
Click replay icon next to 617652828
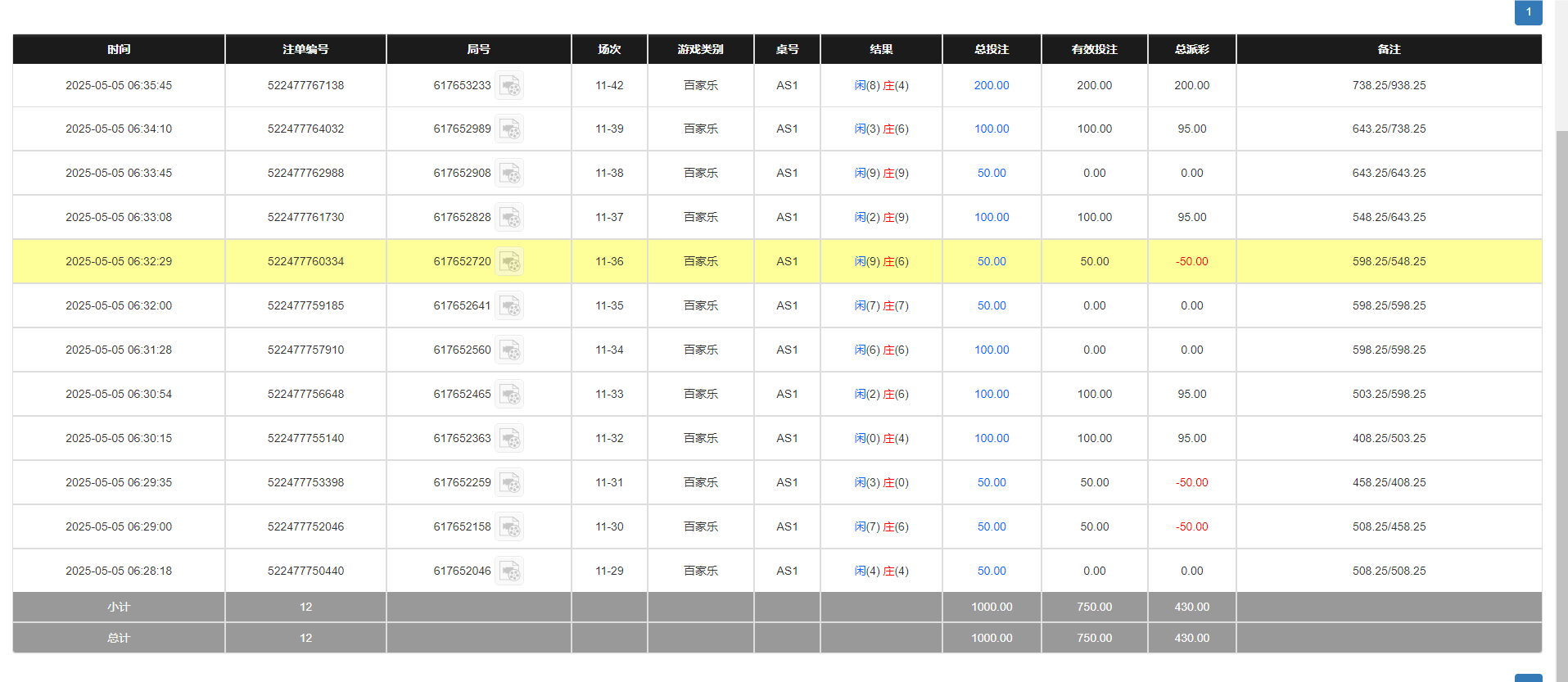(x=509, y=218)
